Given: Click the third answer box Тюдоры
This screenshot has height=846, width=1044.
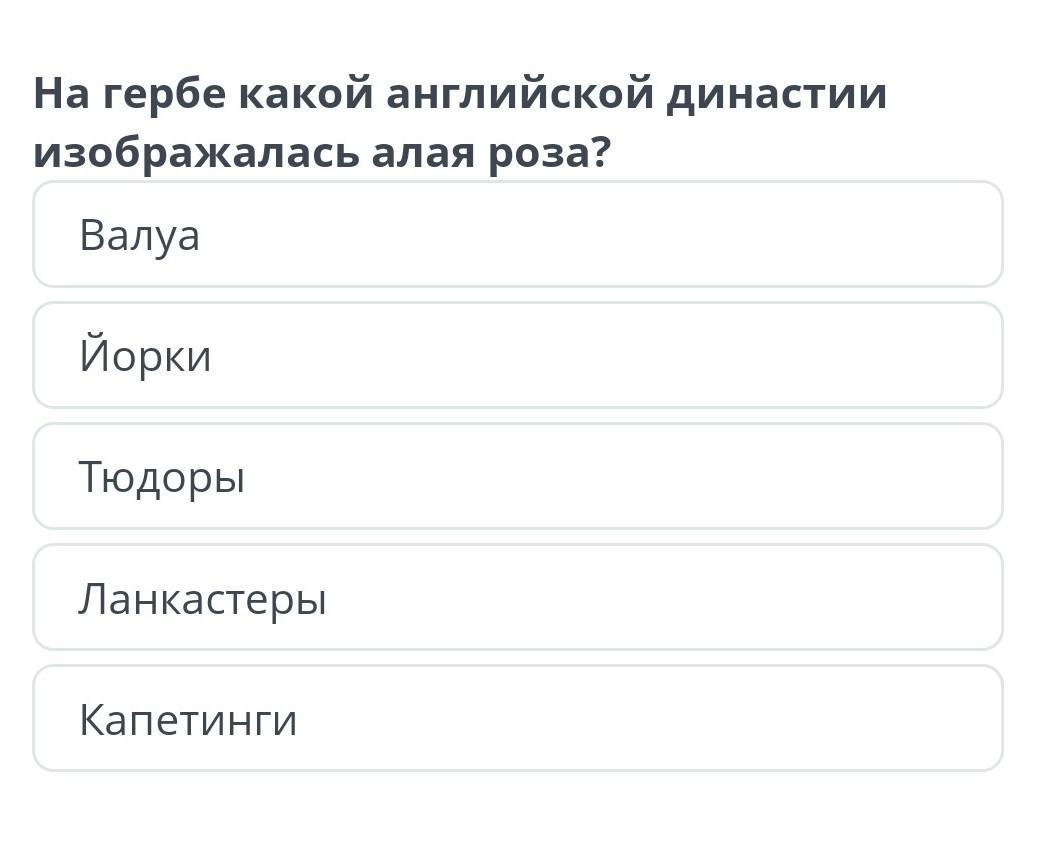Looking at the screenshot, I should [x=518, y=477].
